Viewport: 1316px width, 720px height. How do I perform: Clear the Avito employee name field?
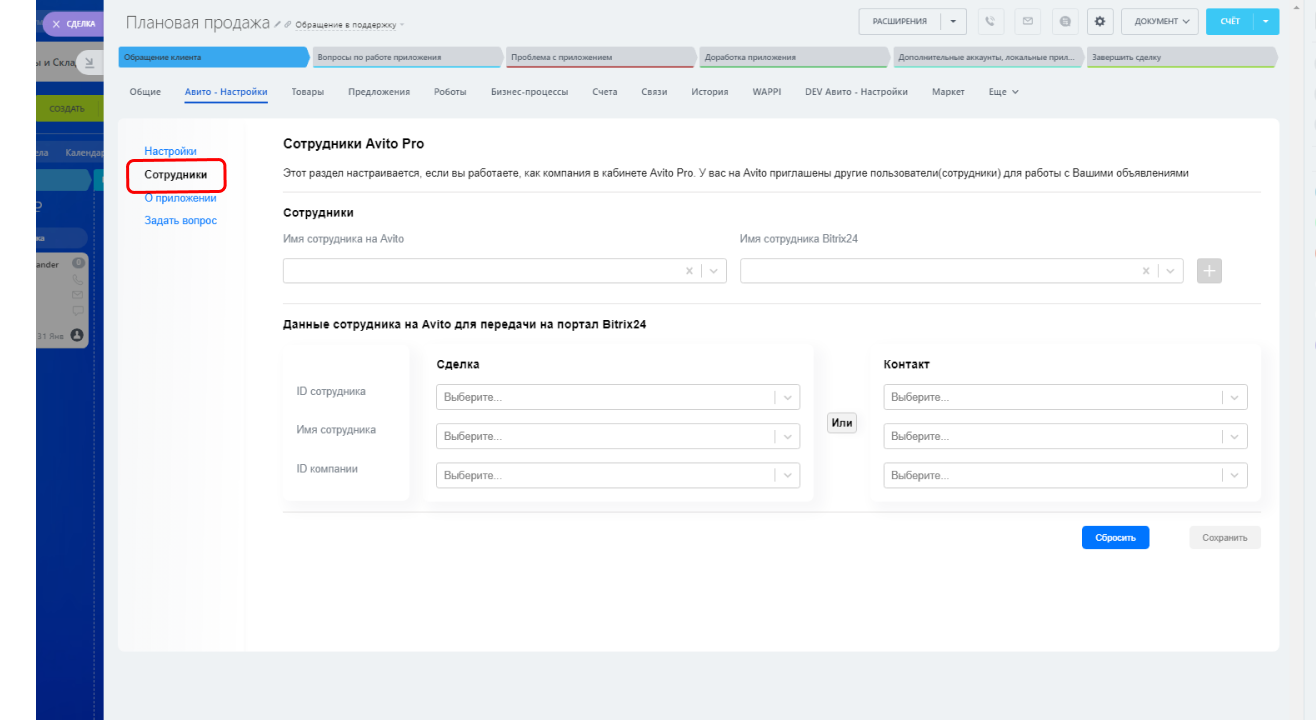688,271
